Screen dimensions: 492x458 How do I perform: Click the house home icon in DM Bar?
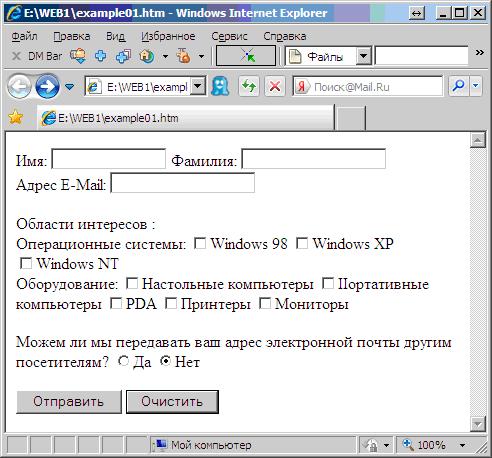pyautogui.click(x=147, y=56)
